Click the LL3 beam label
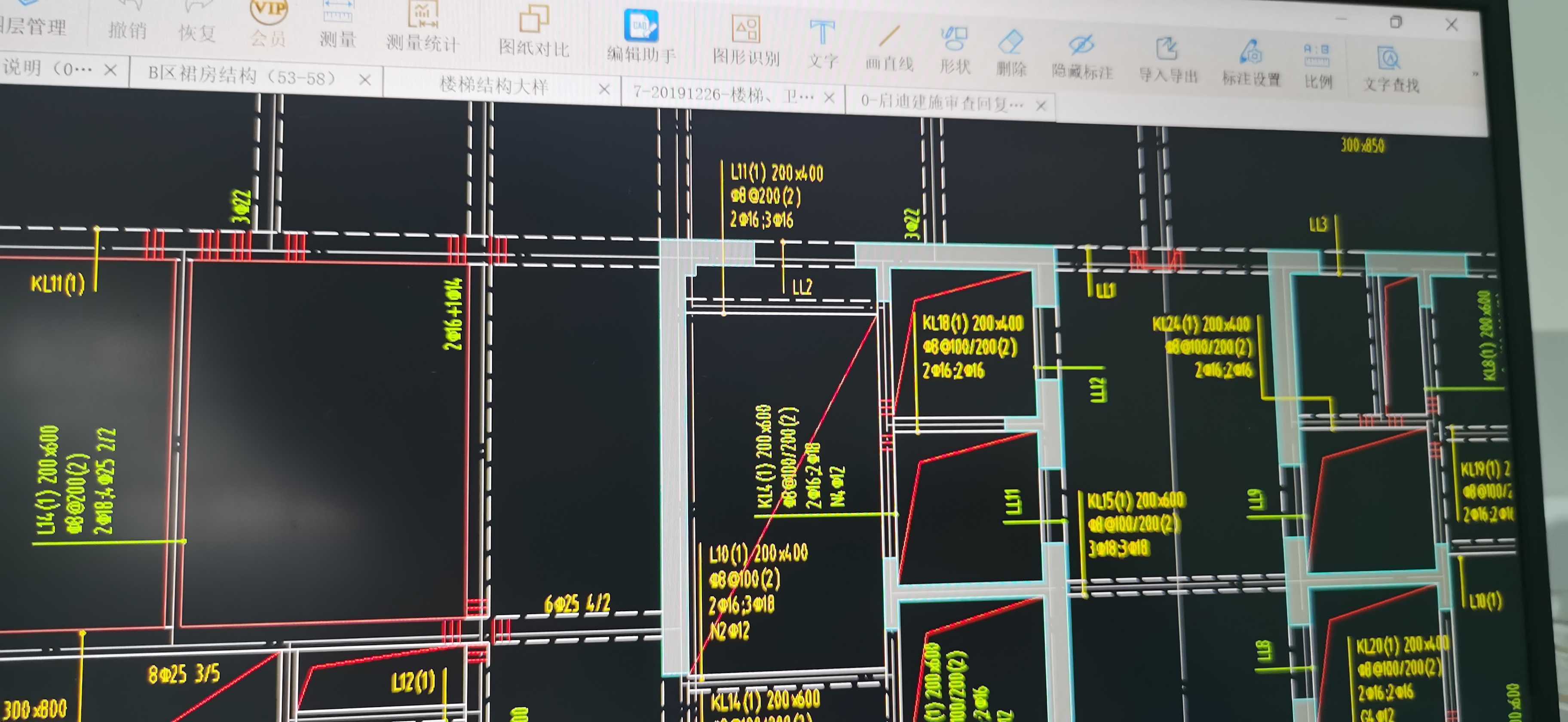The height and width of the screenshot is (722, 1568). point(1318,225)
